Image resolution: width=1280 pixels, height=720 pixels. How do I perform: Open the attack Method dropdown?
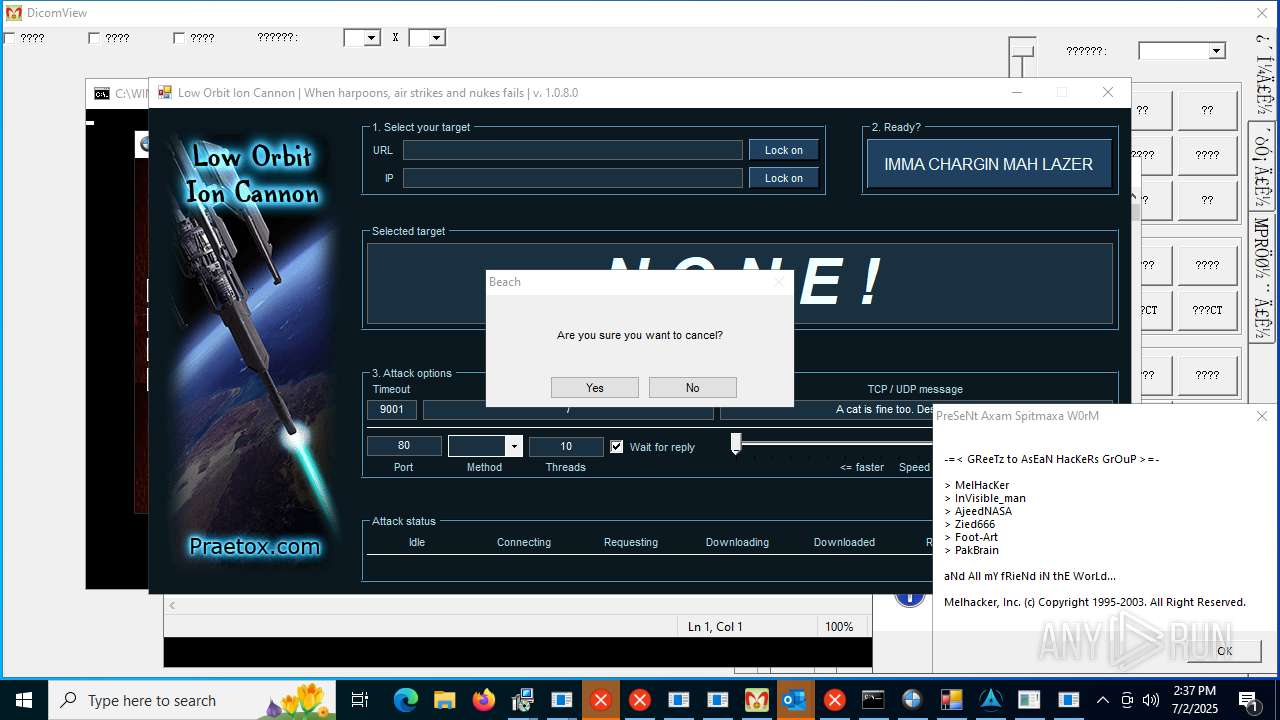(514, 446)
